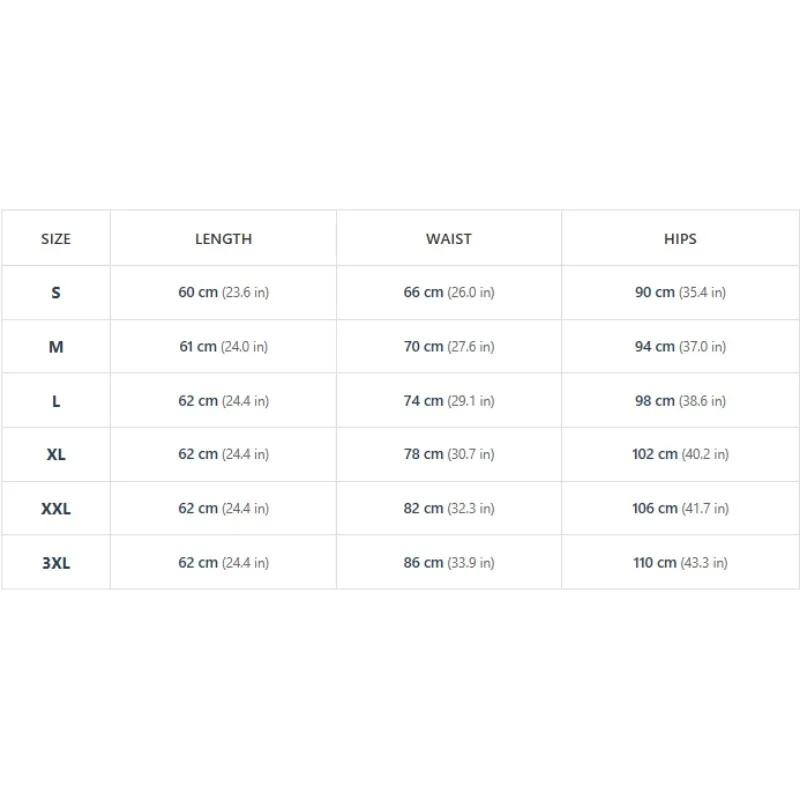Click the 3XL size row label

tap(56, 563)
